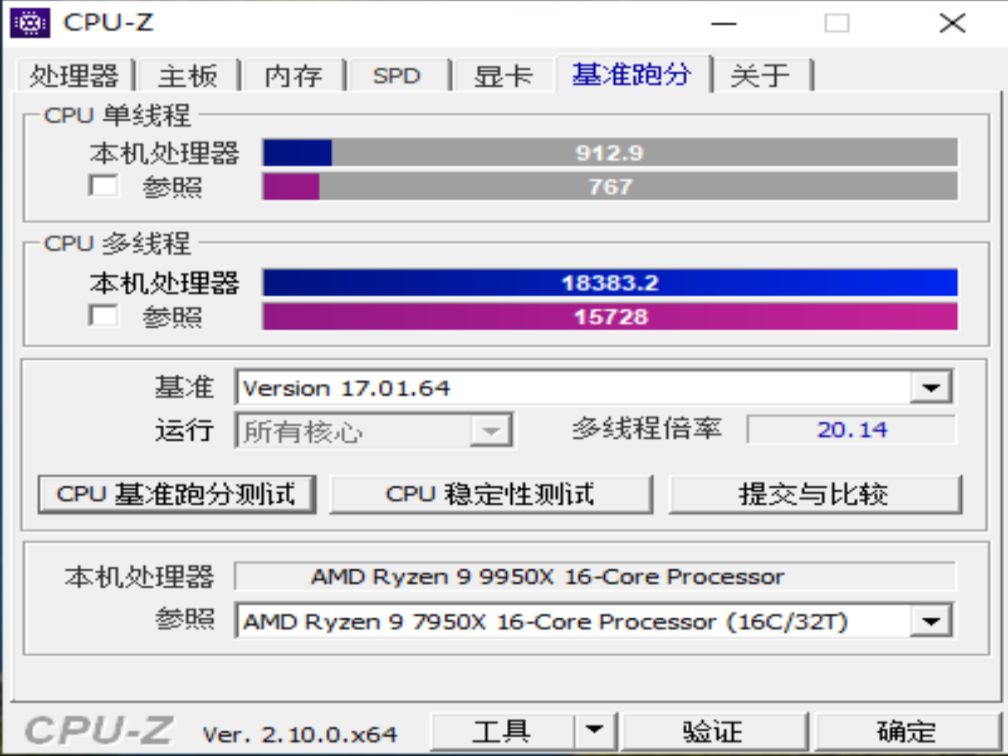
Task: Switch to the 内存 tab
Action: coord(293,74)
